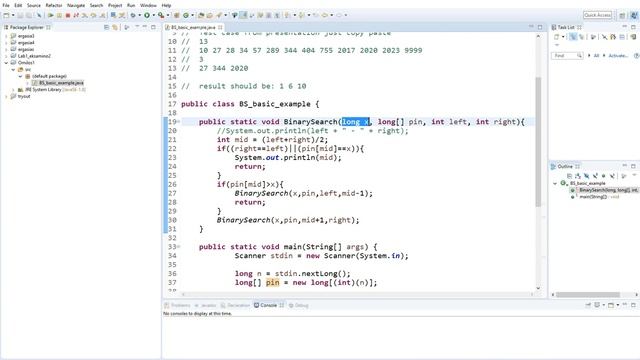The height and width of the screenshot is (360, 640).
Task: Click the Task List Find field
Action: click(567, 56)
